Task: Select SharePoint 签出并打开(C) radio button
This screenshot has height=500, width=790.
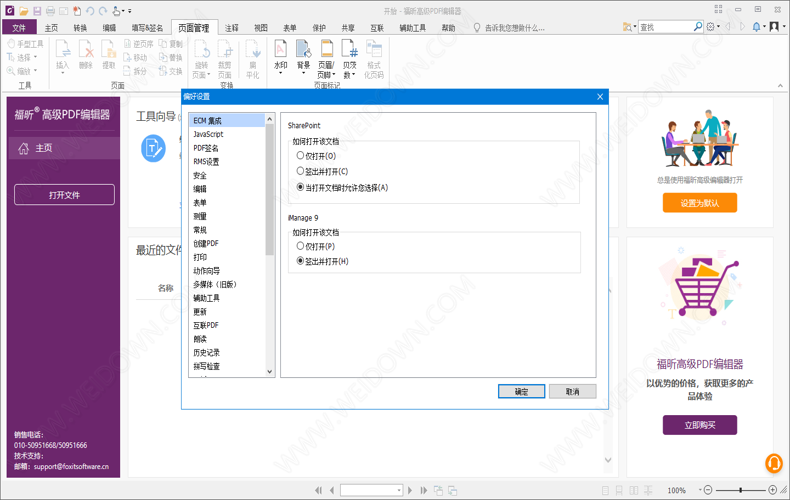Action: coord(300,171)
